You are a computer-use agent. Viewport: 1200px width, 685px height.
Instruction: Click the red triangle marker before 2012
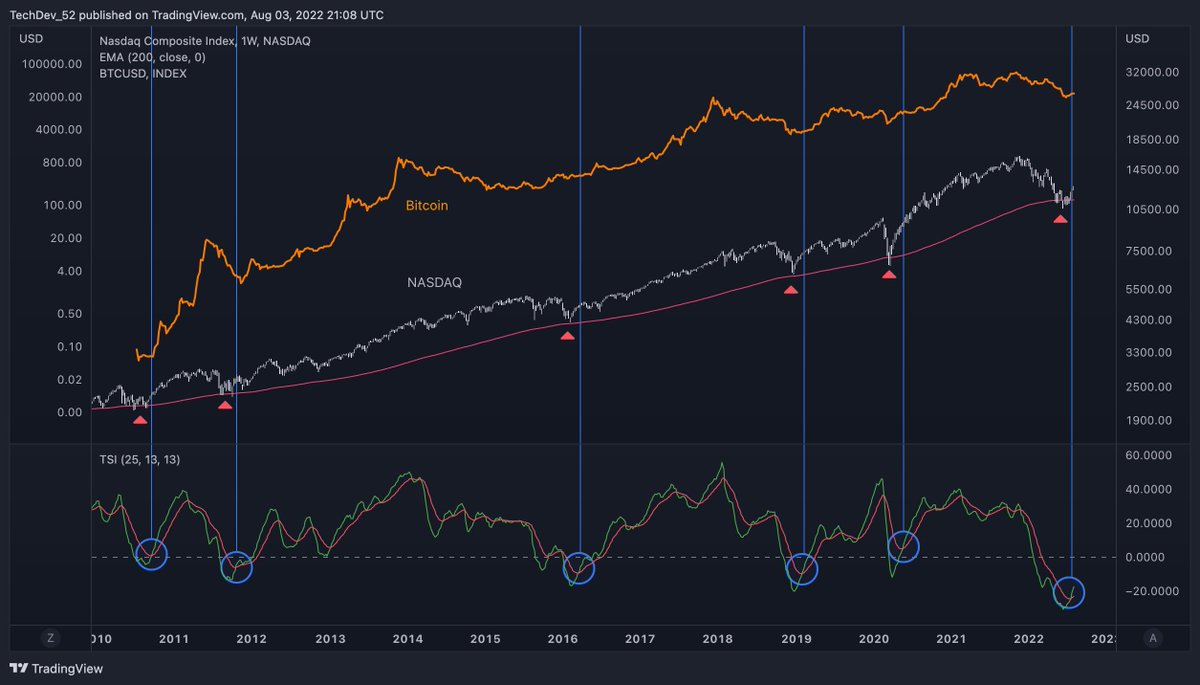point(225,405)
